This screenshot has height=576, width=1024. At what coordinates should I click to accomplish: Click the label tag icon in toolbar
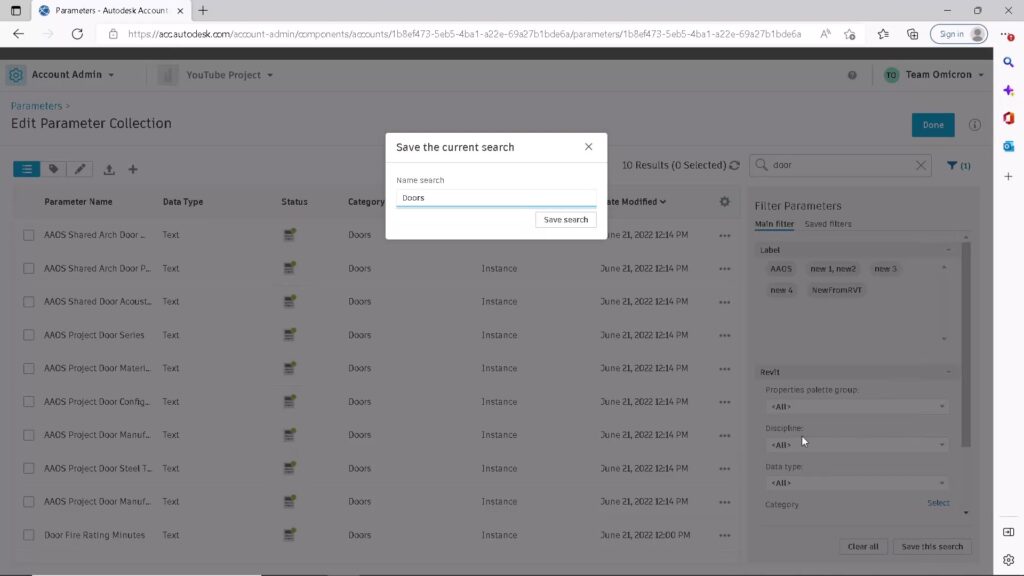[54, 169]
